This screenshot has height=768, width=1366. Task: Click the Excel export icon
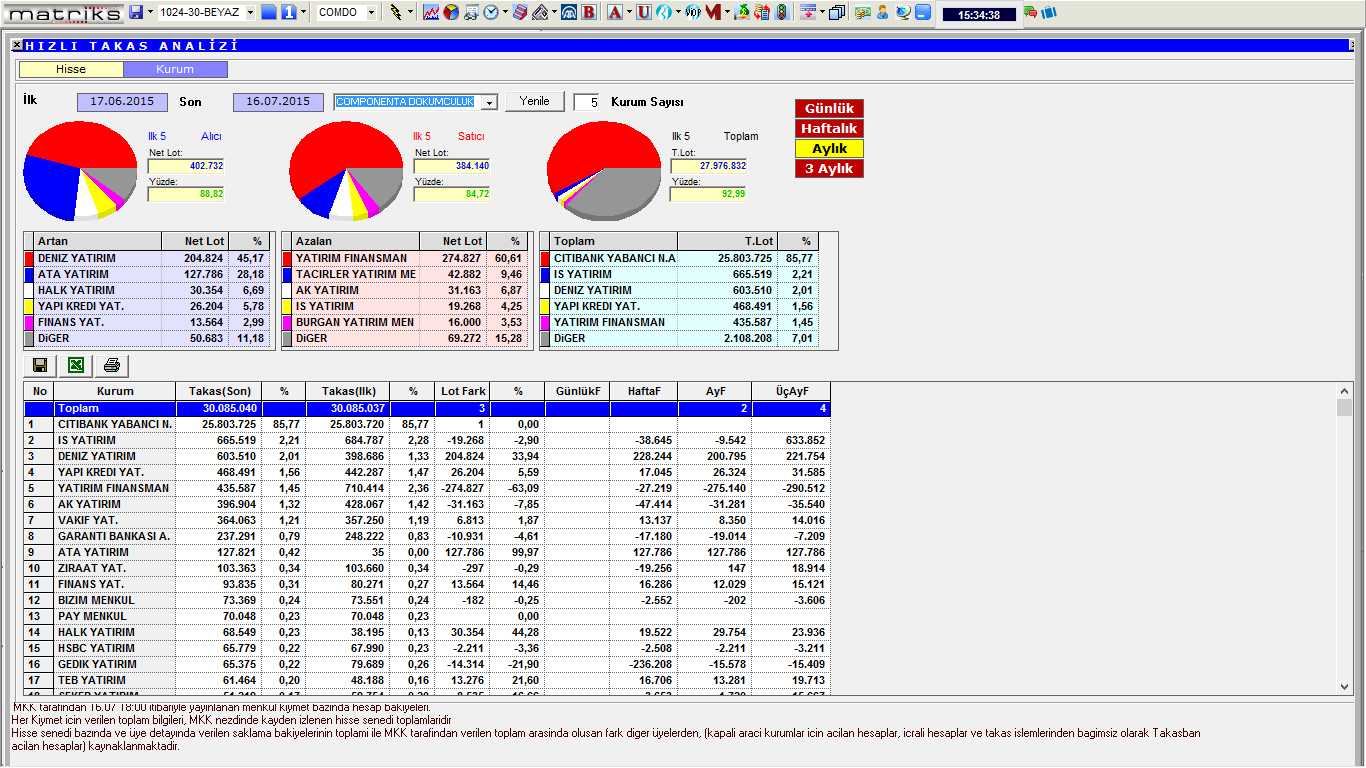click(x=76, y=365)
